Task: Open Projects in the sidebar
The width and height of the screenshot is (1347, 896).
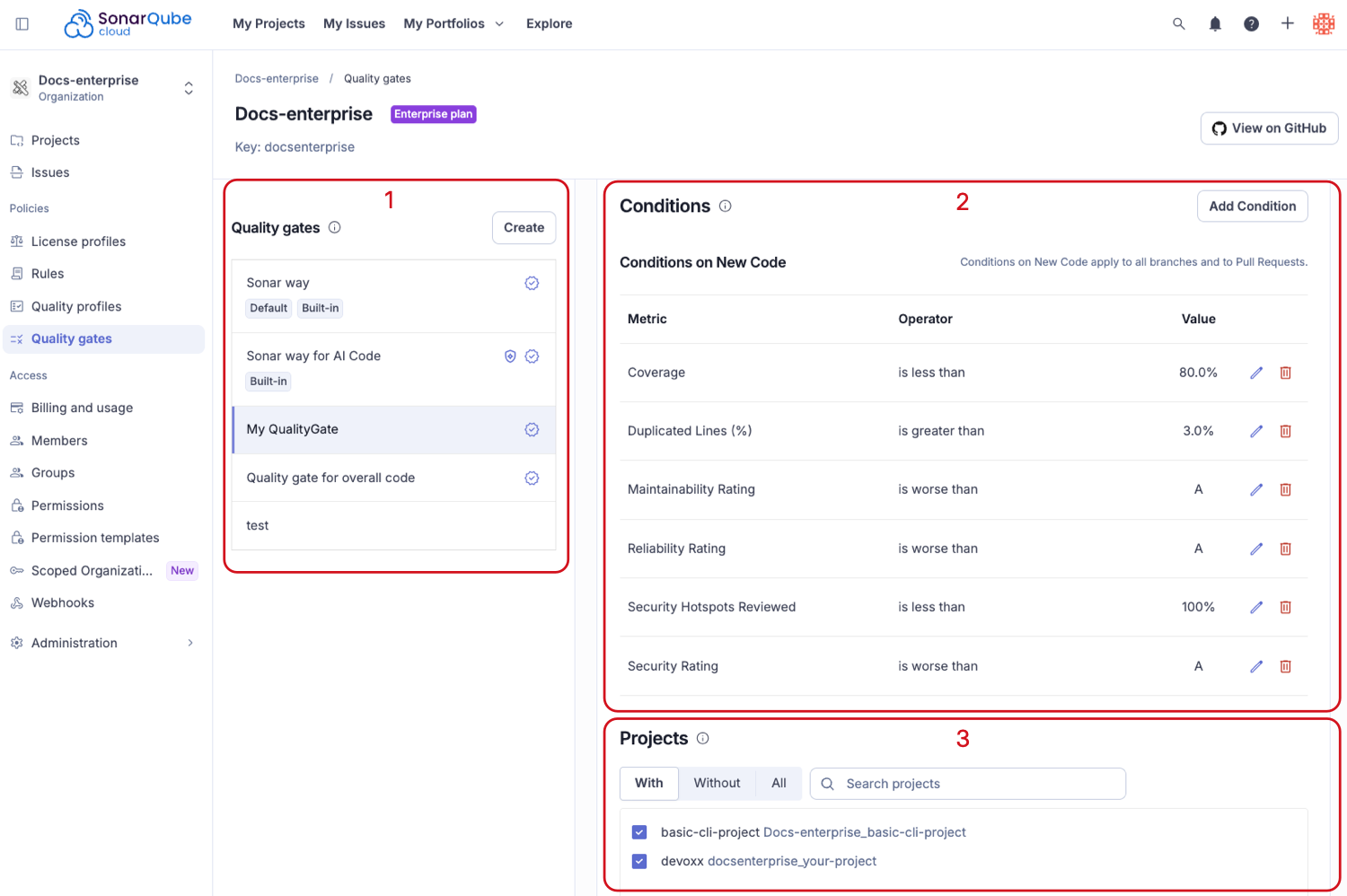Action: (102, 140)
